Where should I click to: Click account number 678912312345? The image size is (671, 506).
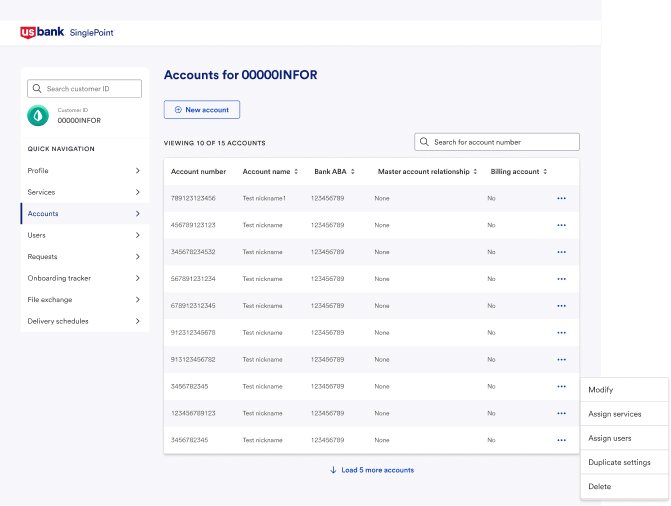[193, 306]
